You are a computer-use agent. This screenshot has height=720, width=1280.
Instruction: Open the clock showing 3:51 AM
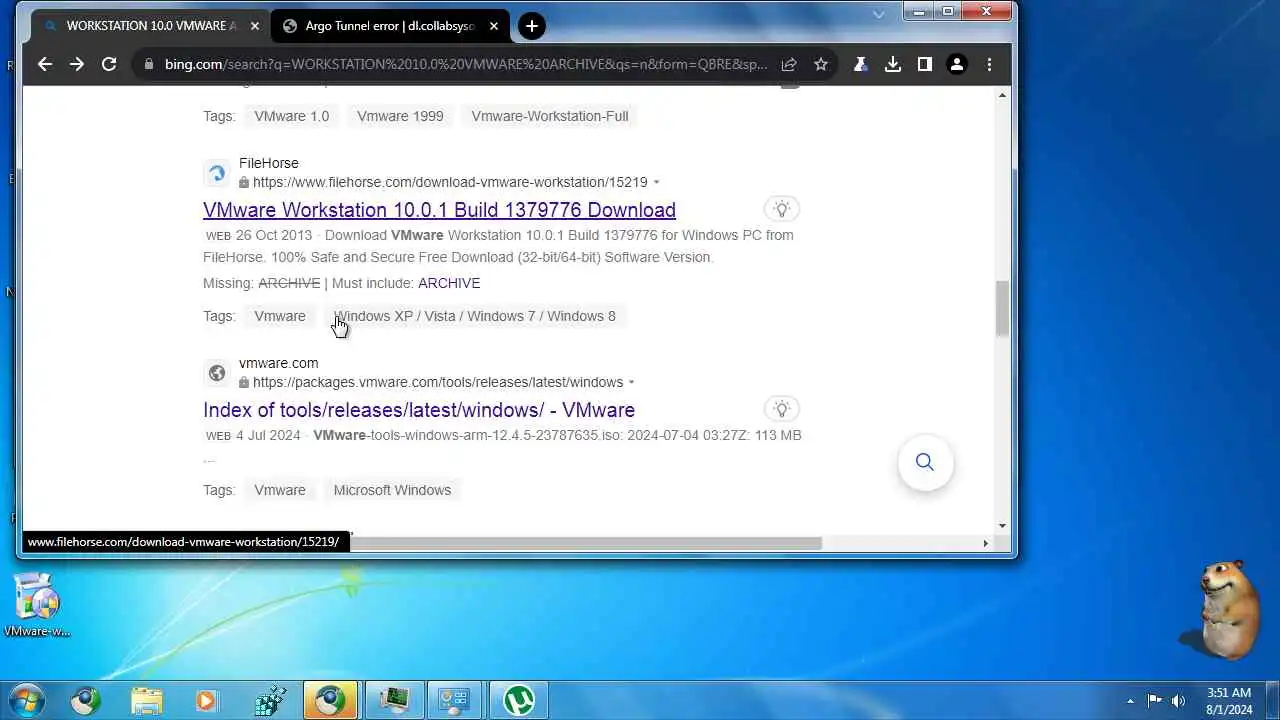click(1229, 700)
